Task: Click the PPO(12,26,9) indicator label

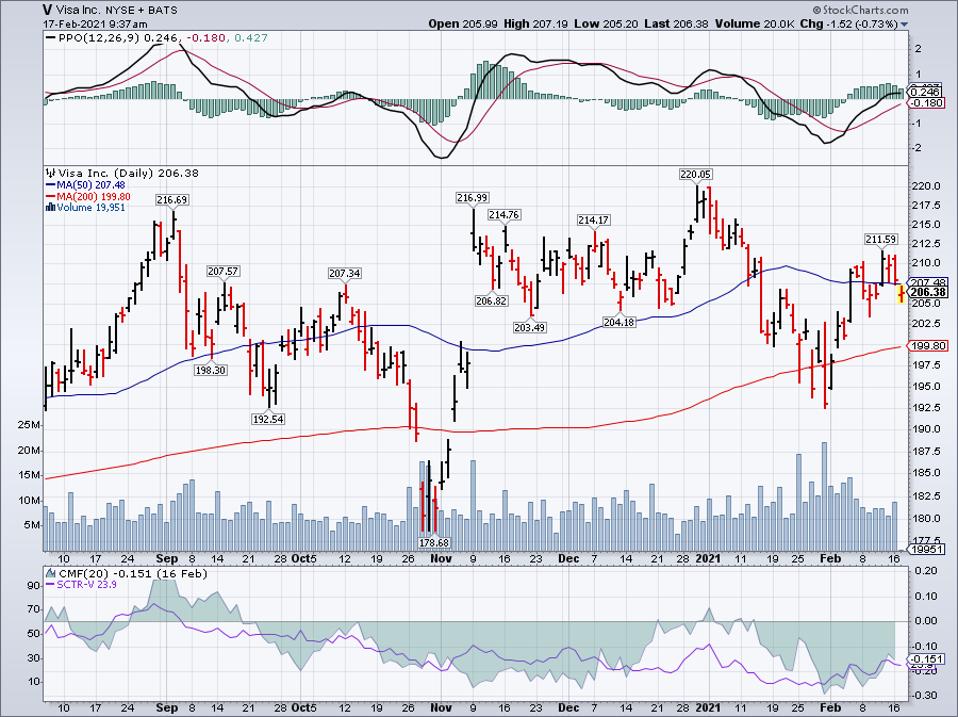Action: pos(99,38)
